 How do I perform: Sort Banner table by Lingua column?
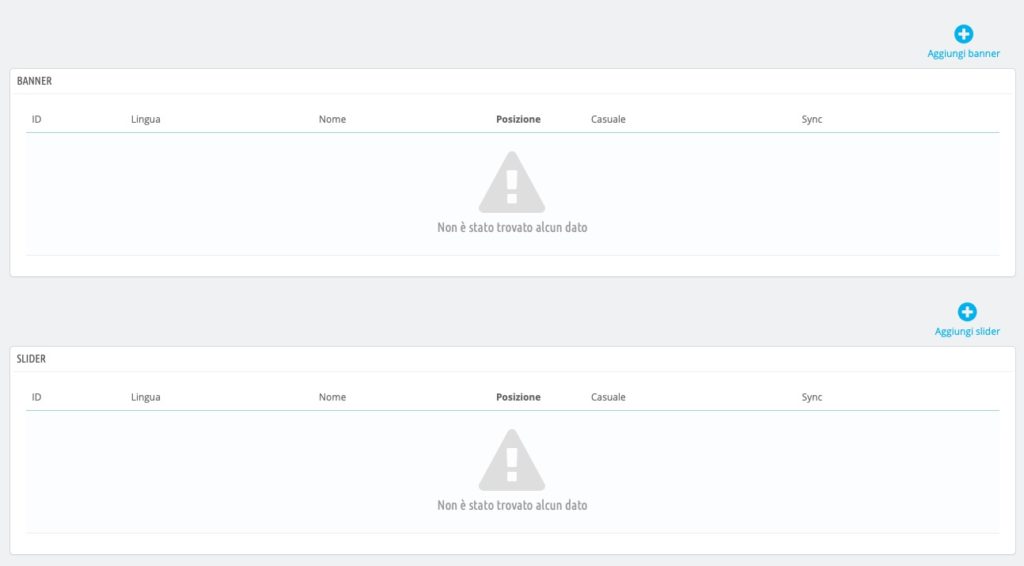click(x=146, y=119)
